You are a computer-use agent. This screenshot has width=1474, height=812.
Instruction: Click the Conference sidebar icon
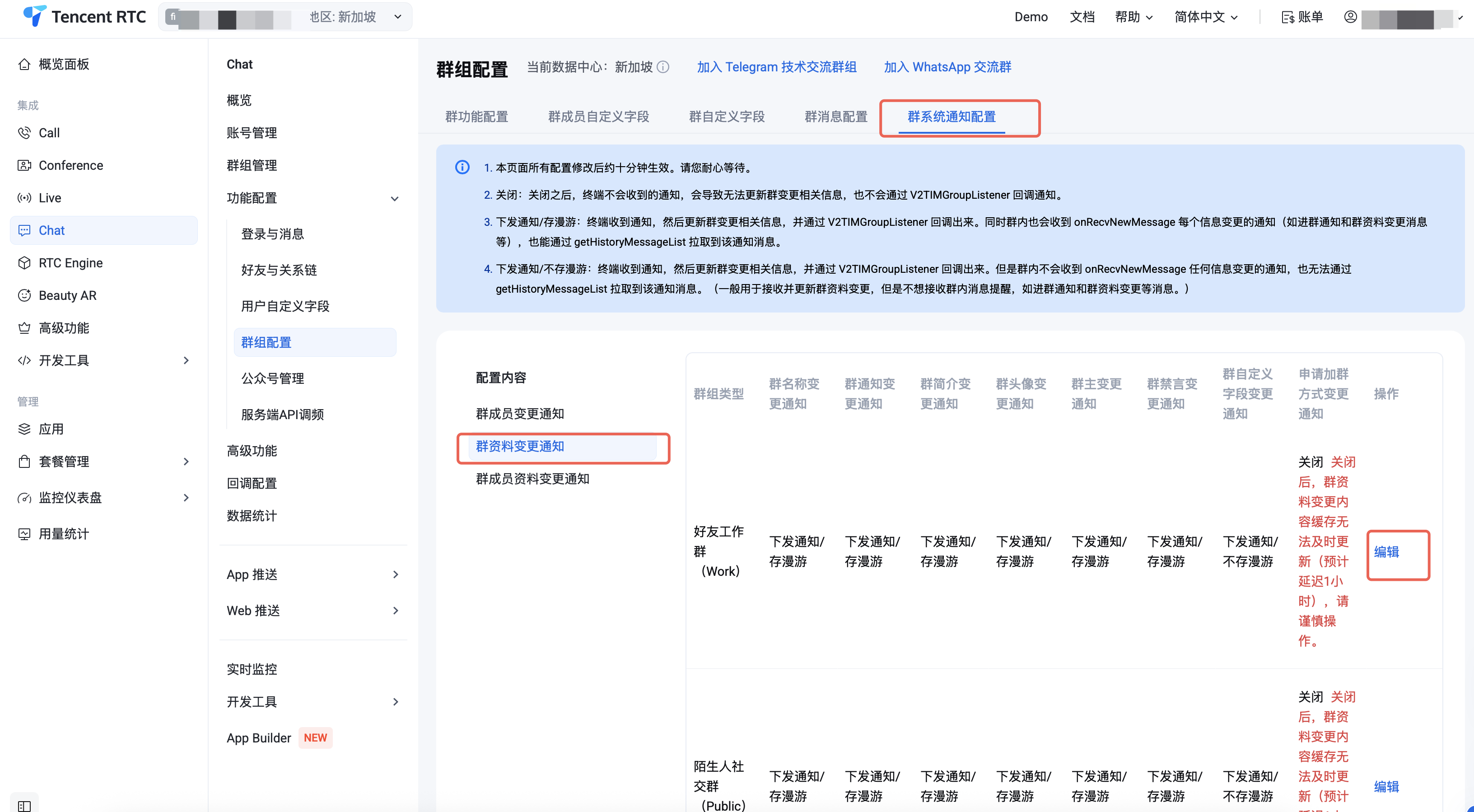point(24,165)
